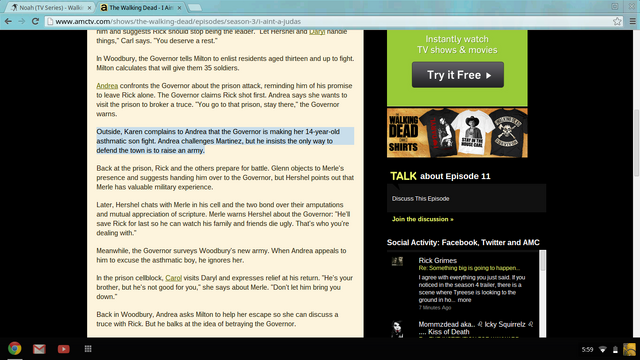Open a new browser tab
Viewport: 640px width, 360px height.
[195, 7]
